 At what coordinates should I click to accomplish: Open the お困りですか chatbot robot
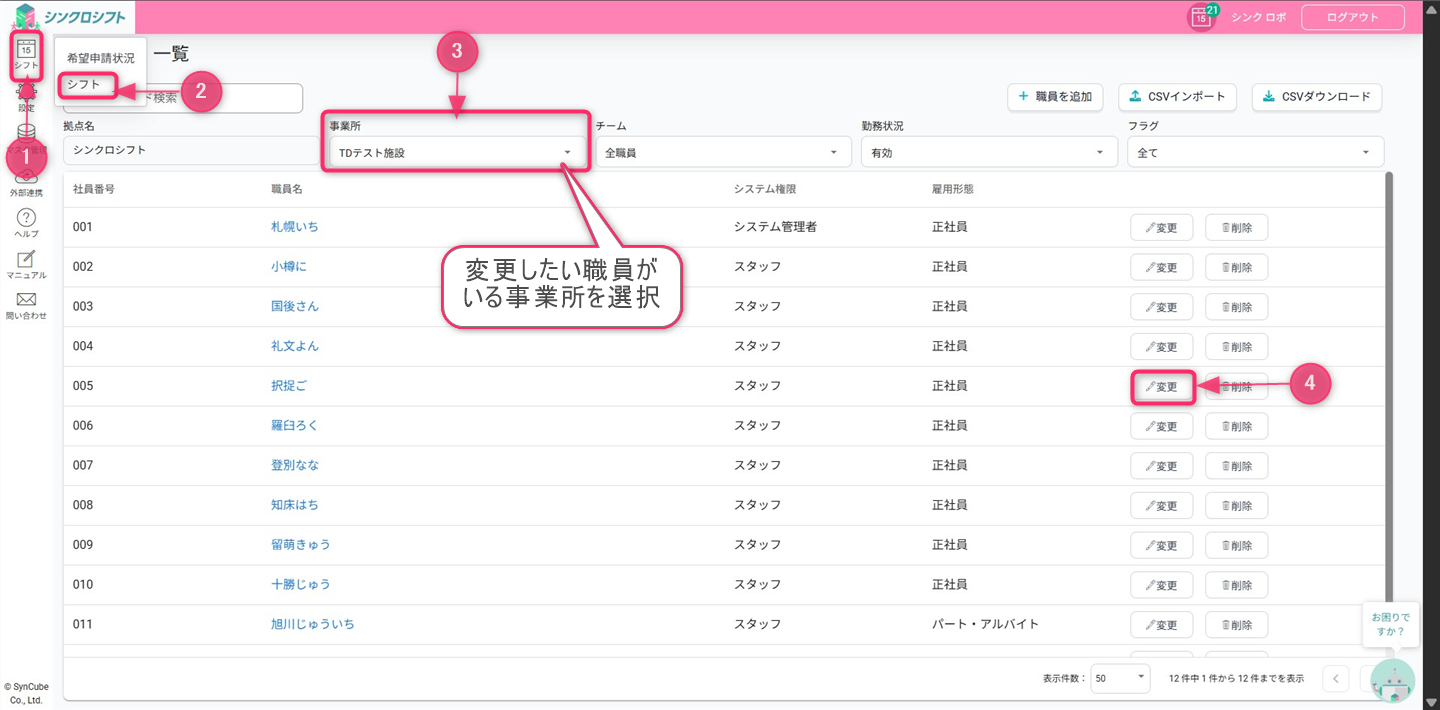pyautogui.click(x=1392, y=680)
